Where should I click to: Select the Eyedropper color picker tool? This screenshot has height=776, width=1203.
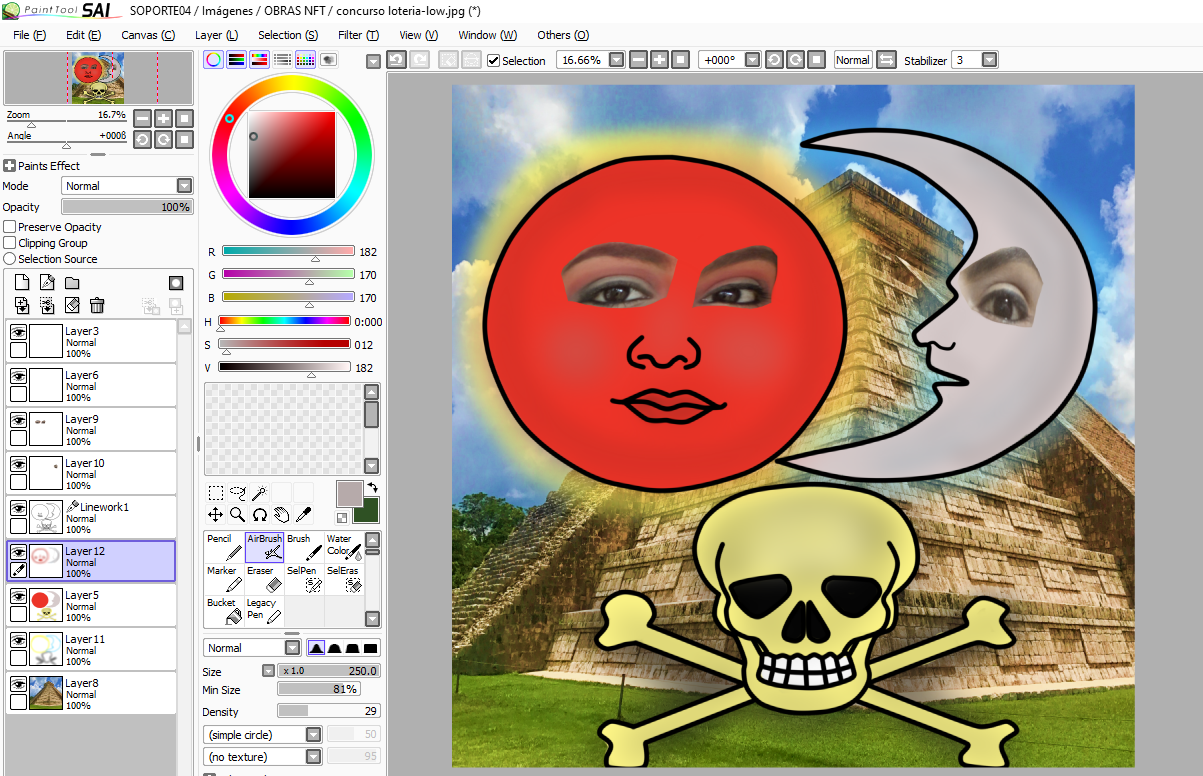tap(304, 514)
